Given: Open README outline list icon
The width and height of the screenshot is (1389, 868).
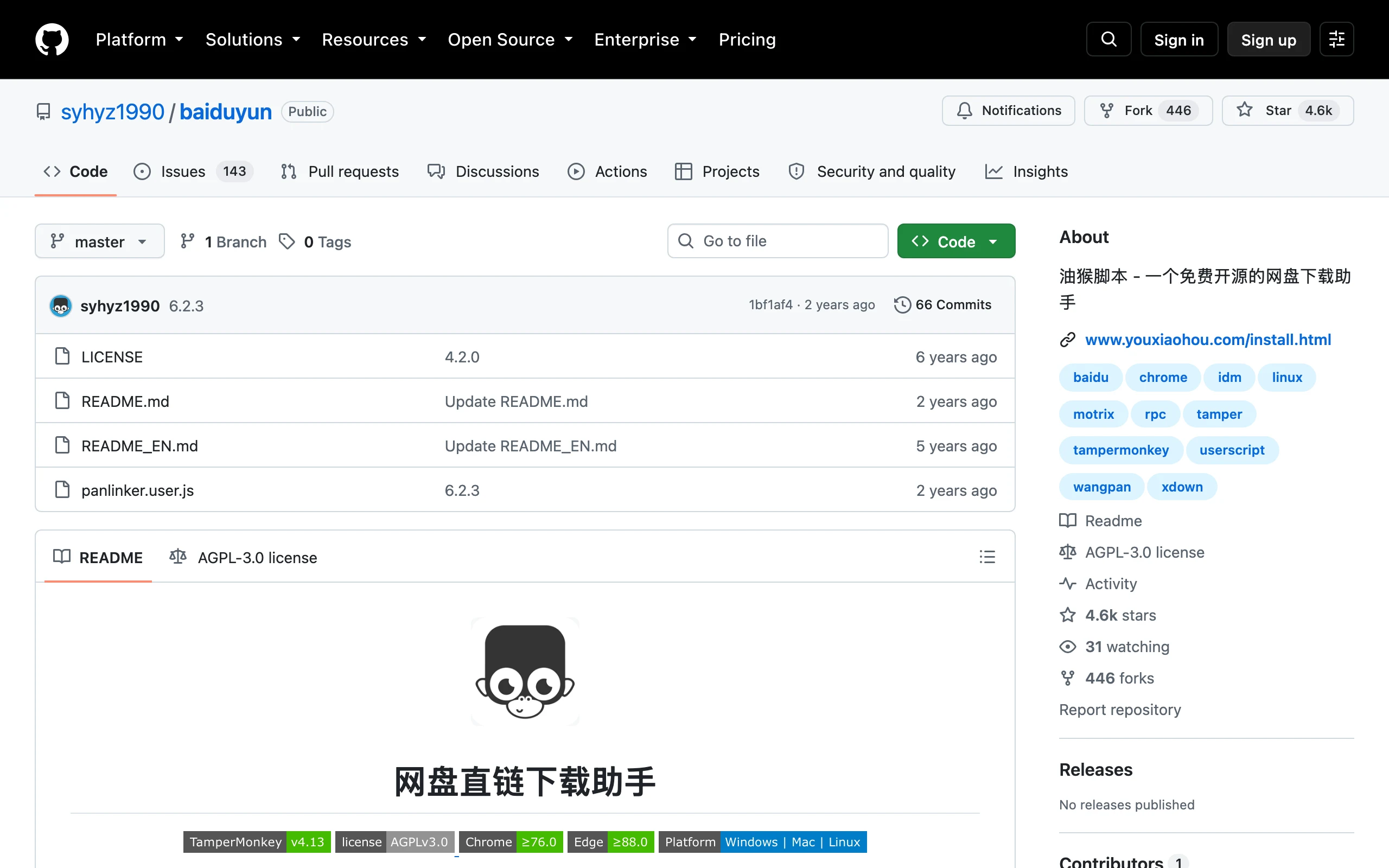Looking at the screenshot, I should pyautogui.click(x=986, y=556).
